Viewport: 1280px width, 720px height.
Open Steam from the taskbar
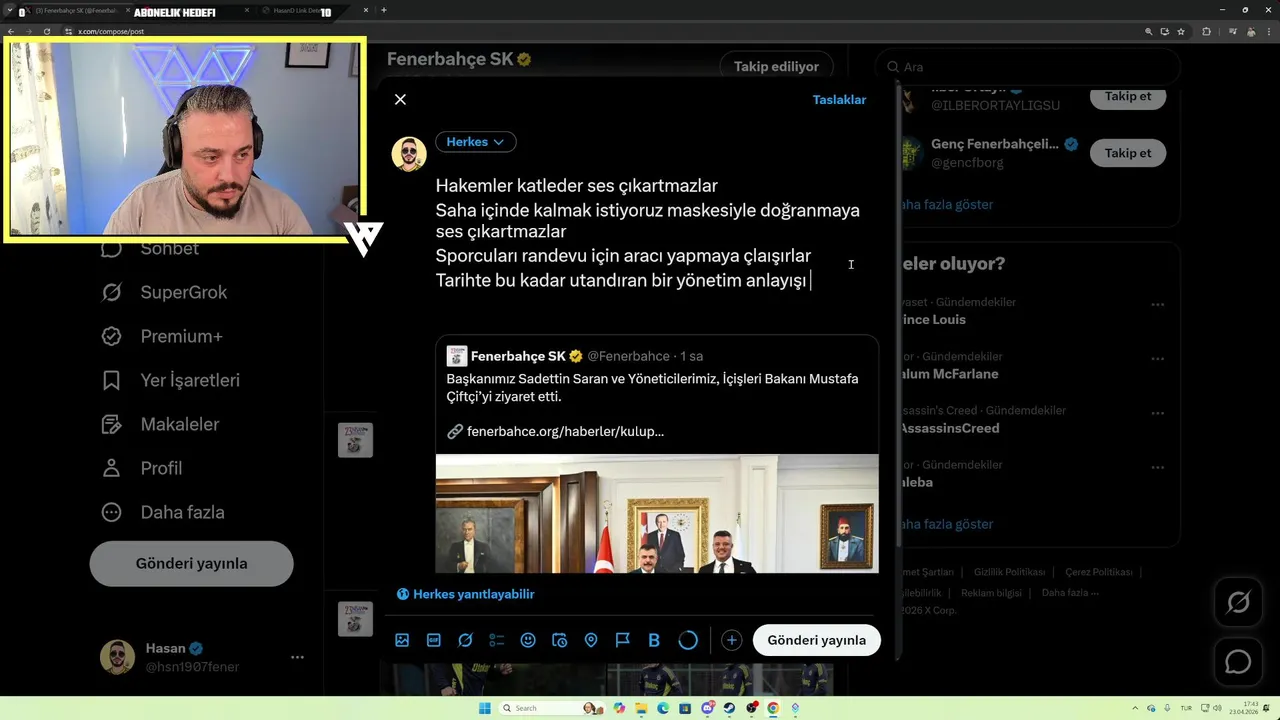tap(729, 708)
